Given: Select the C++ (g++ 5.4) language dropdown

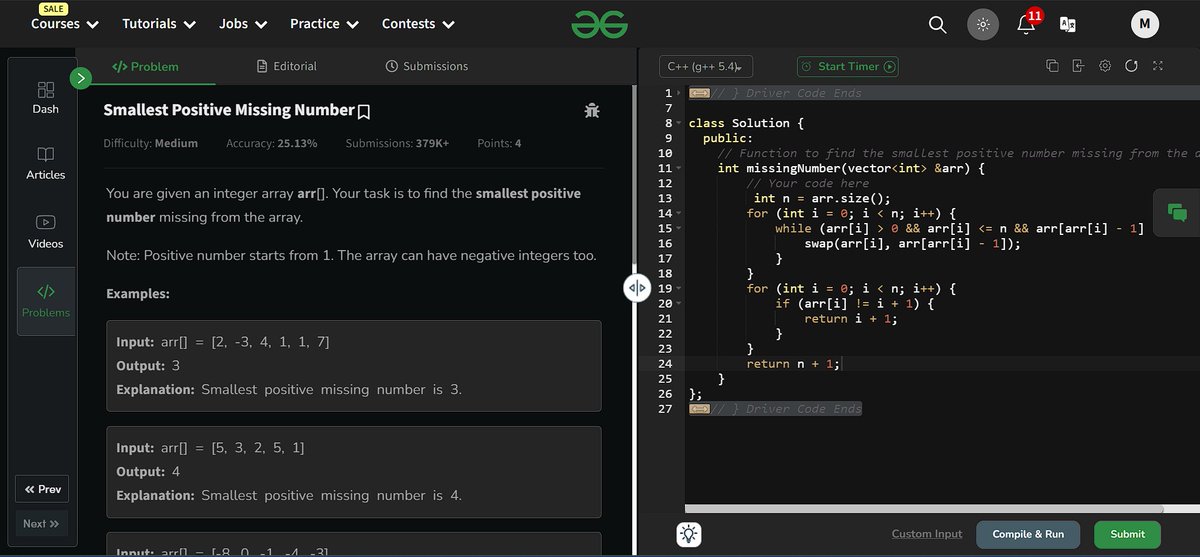Looking at the screenshot, I should [706, 67].
